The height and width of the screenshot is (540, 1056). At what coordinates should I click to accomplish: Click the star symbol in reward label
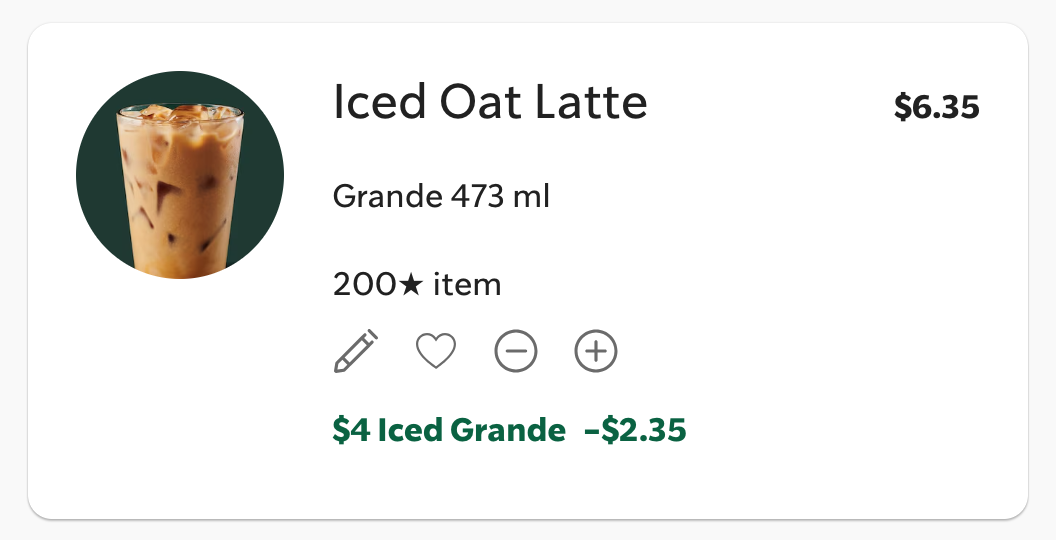(x=411, y=285)
